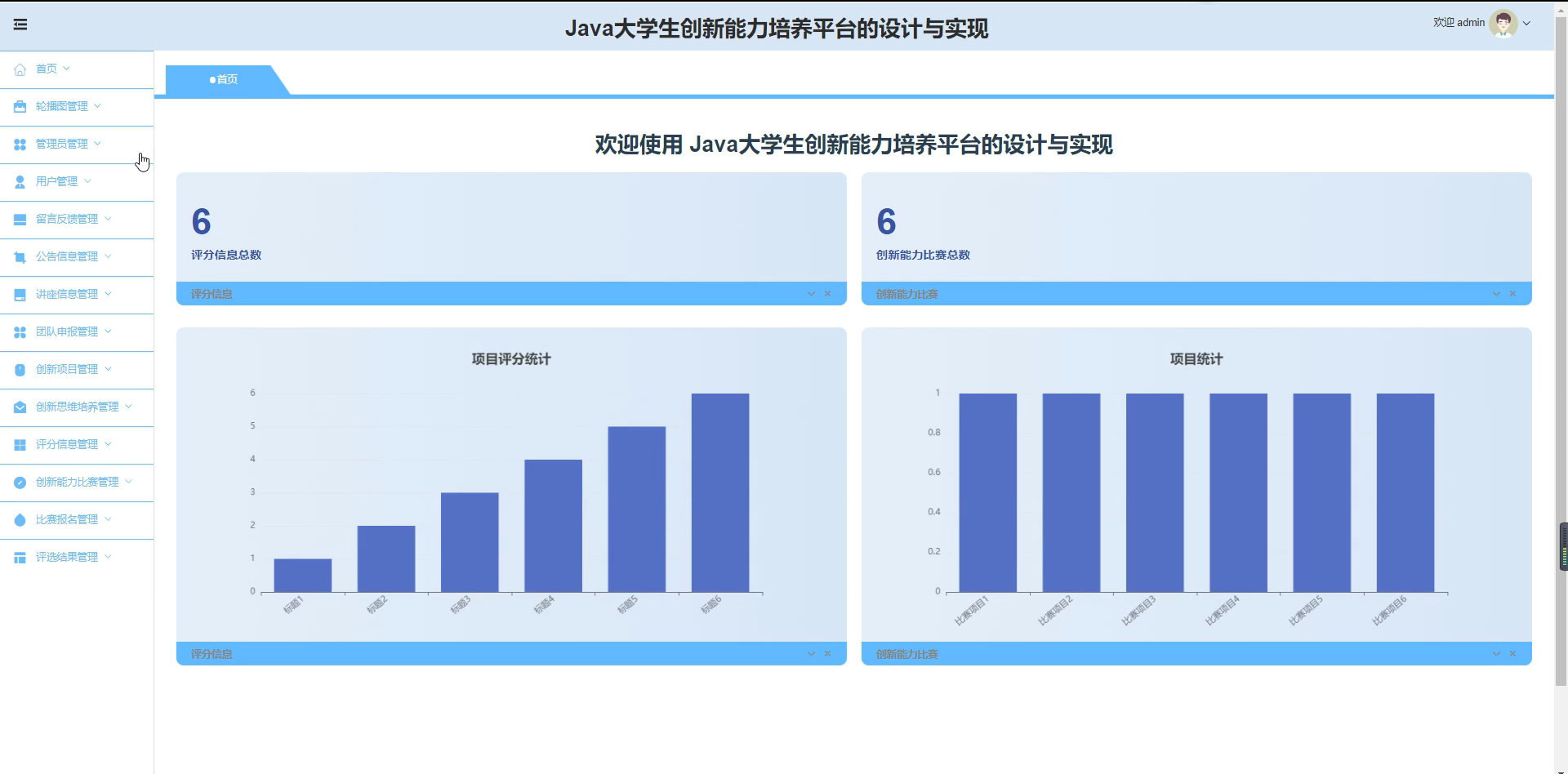Click the 管理员管理 grid icon
Image resolution: width=1568 pixels, height=774 pixels.
click(19, 144)
